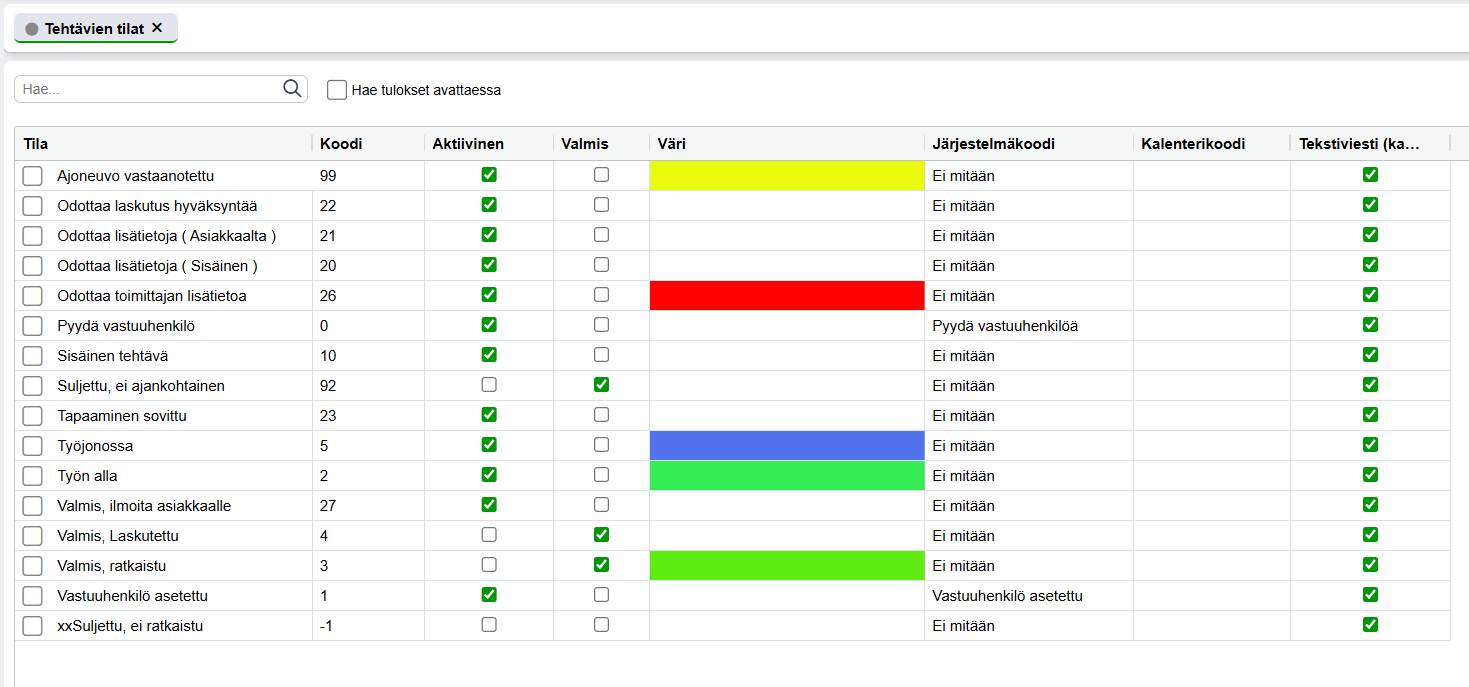Click lime color of Valmis, ratkaistu
Image resolution: width=1469 pixels, height=687 pixels.
[787, 566]
